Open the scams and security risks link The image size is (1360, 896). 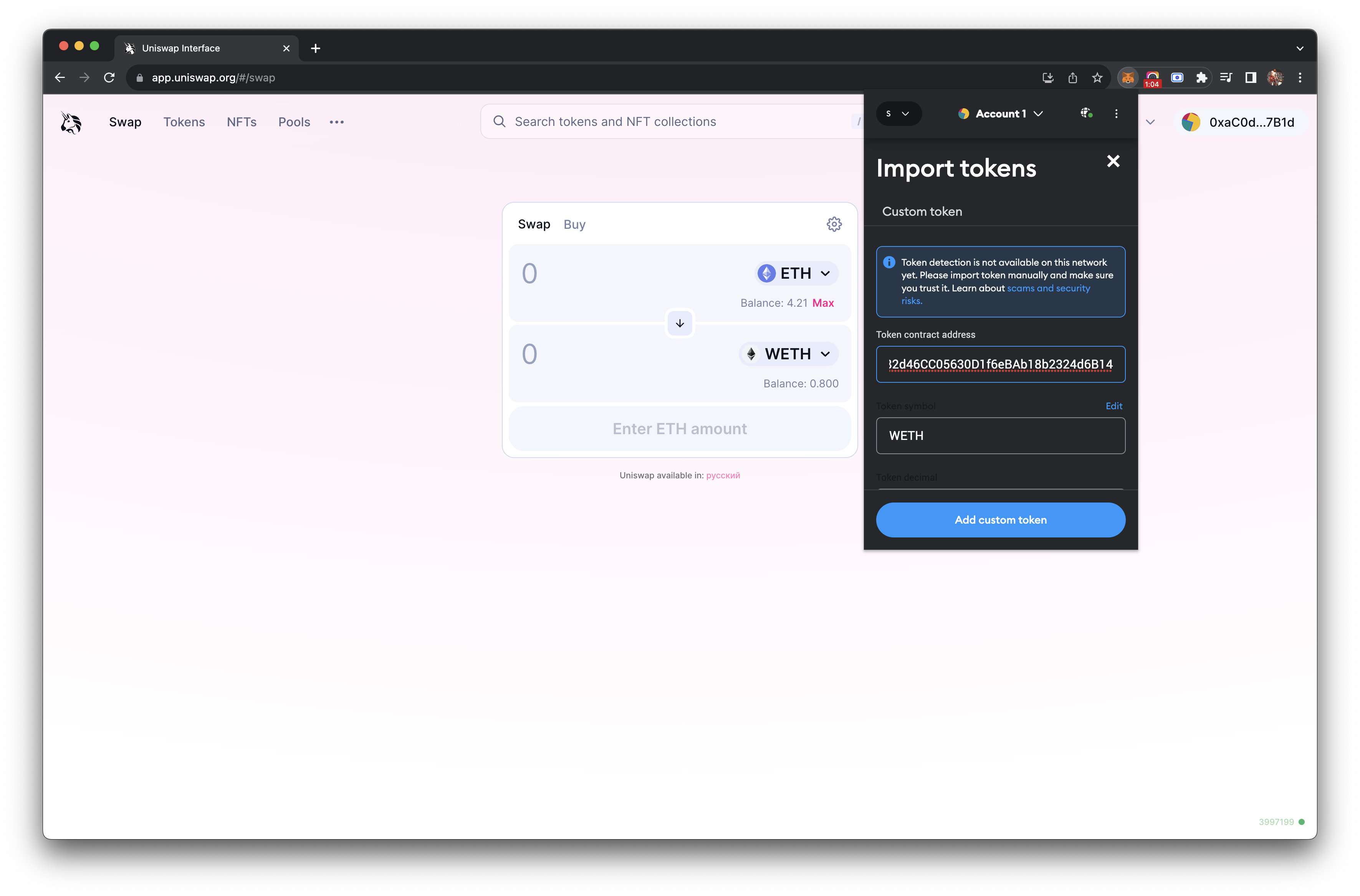(996, 294)
